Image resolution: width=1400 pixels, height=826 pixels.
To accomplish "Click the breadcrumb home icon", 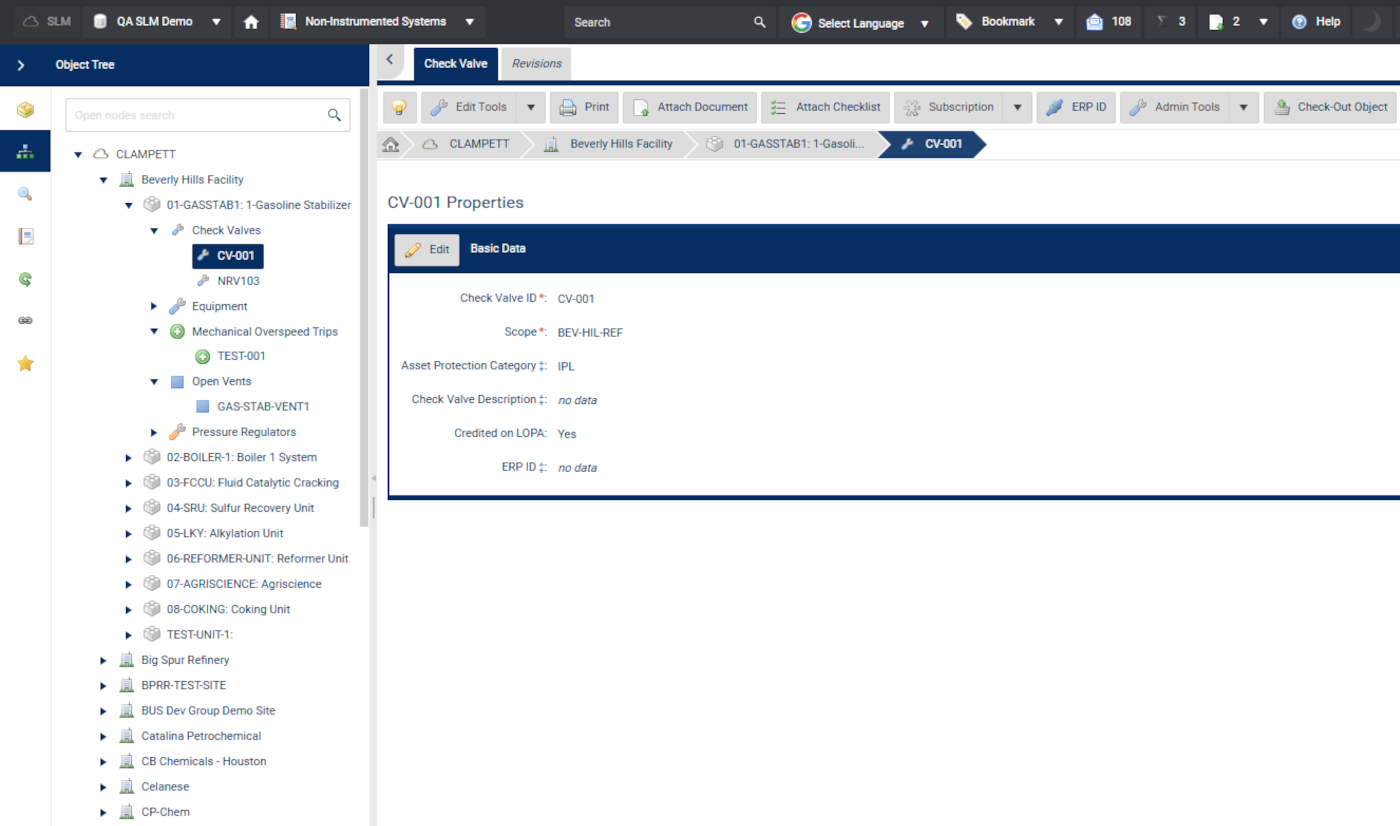I will click(391, 144).
